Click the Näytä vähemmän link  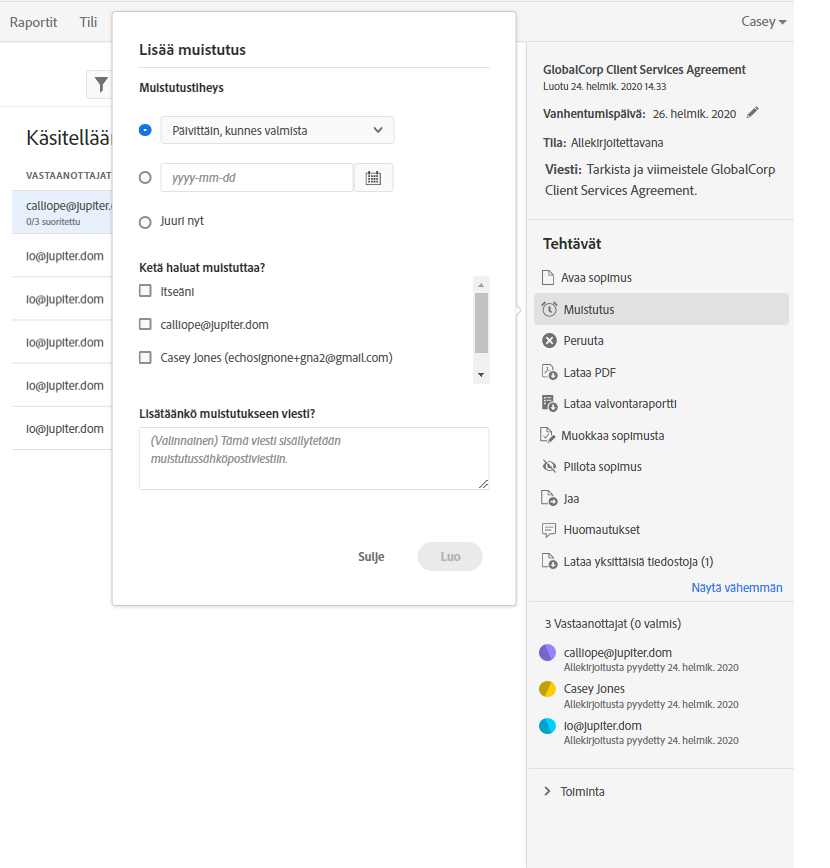(736, 588)
